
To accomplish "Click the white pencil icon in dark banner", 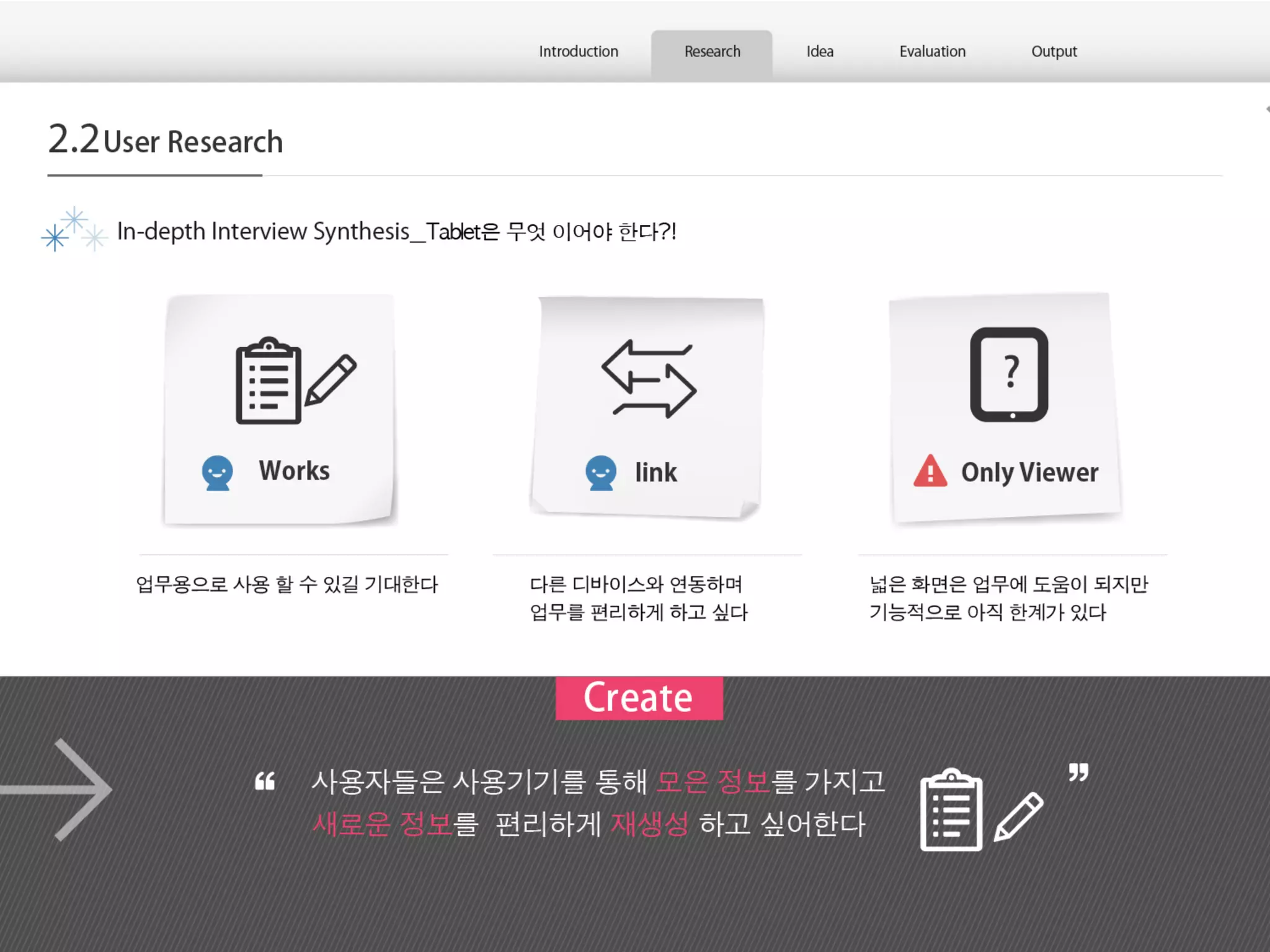I will click(x=1019, y=816).
